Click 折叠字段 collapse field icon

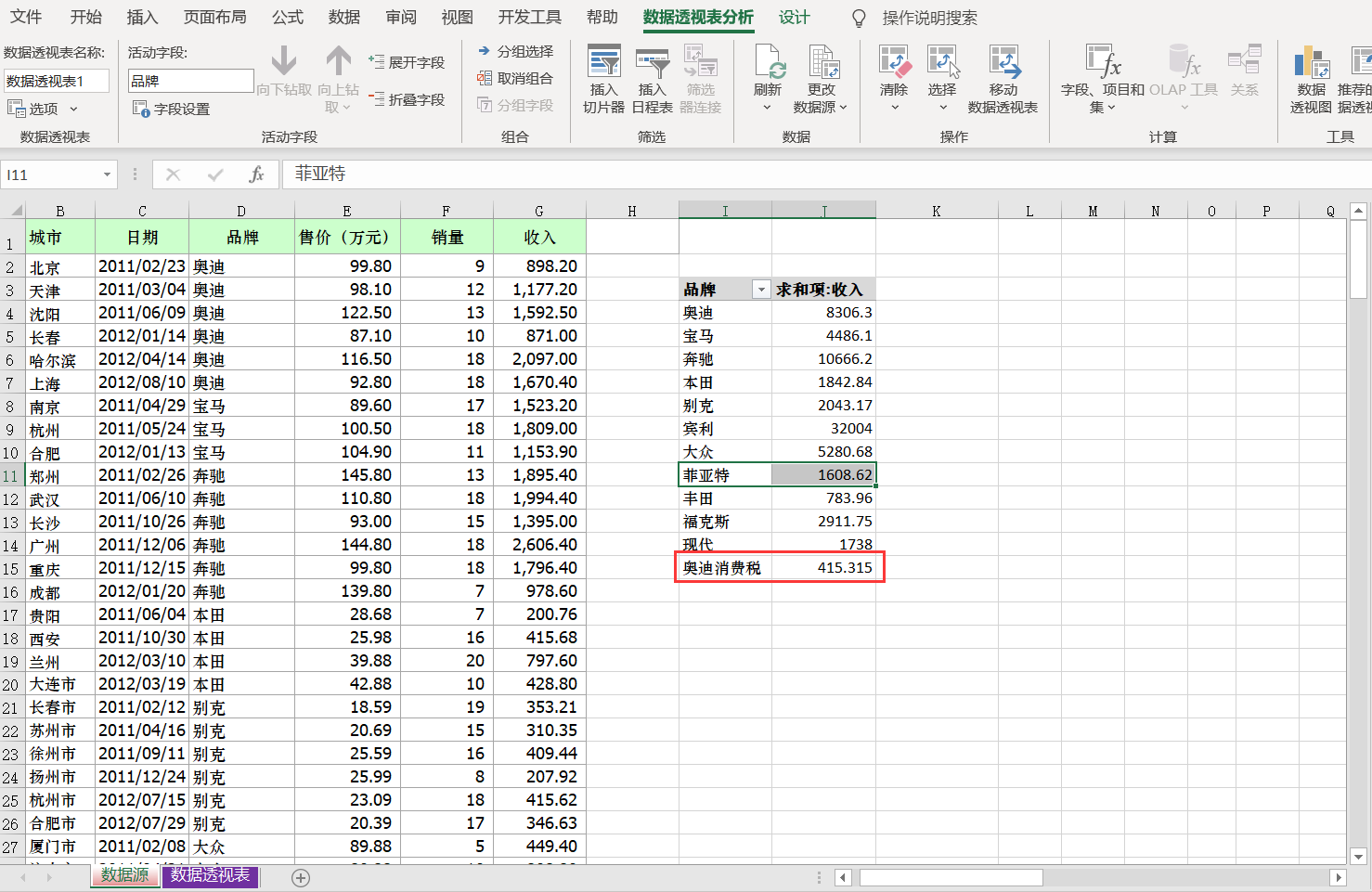[376, 98]
